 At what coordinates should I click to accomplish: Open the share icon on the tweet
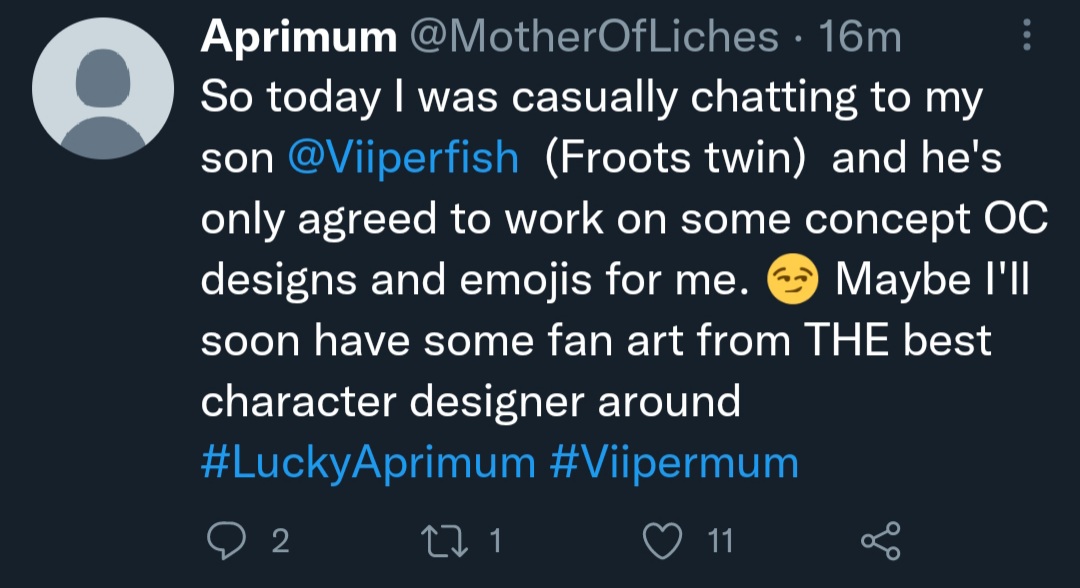880,541
